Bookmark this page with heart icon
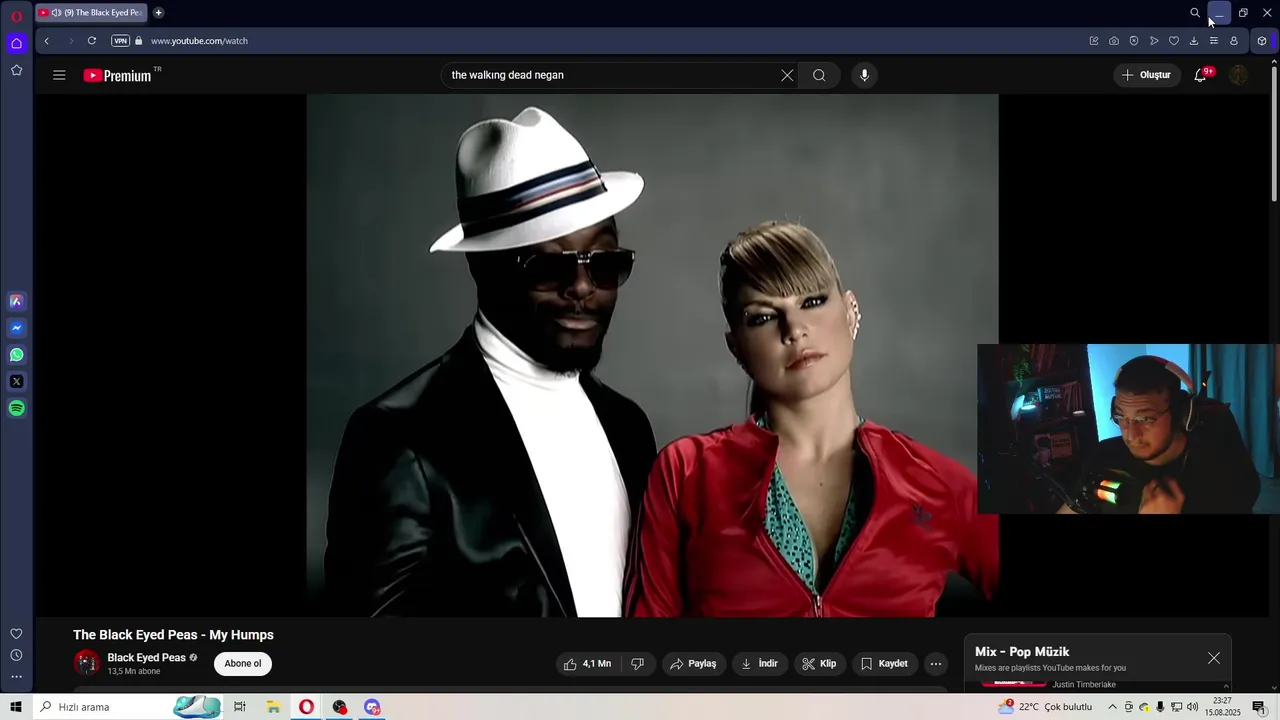Viewport: 1280px width, 720px height. pyautogui.click(x=1174, y=41)
